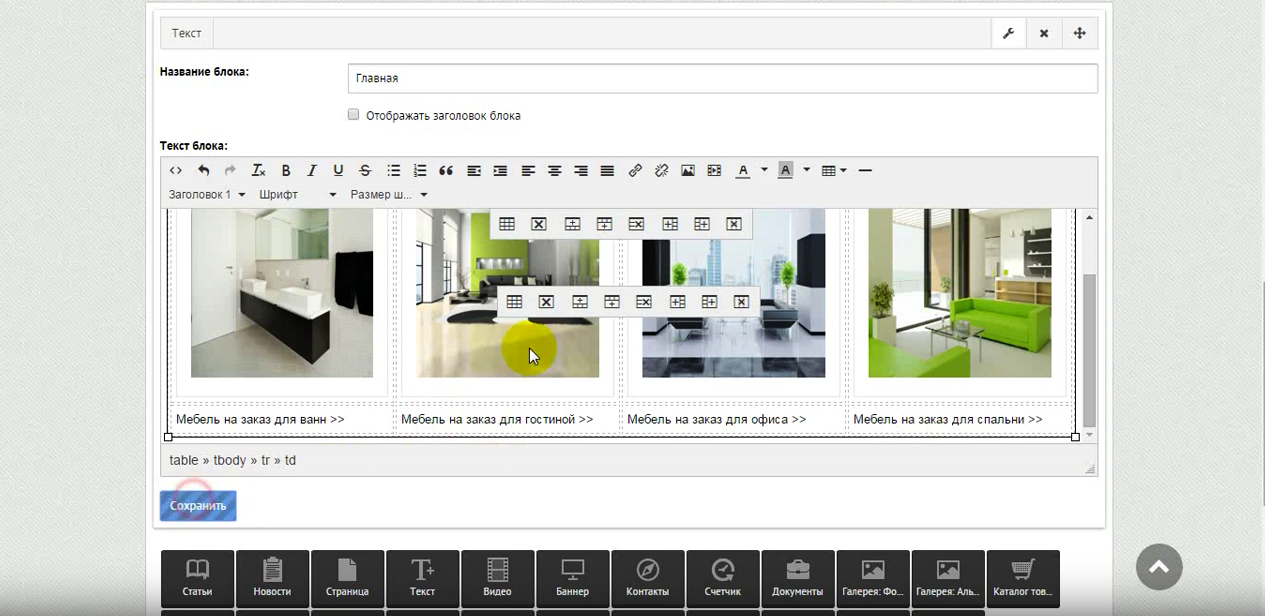Toggle bold formatting in editor toolbar
Screen dimensions: 1265x616
click(285, 171)
